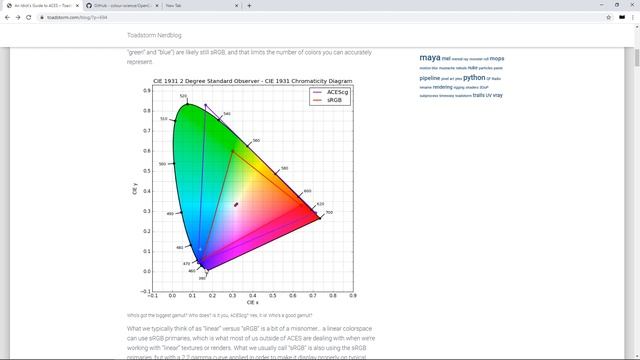Viewport: 640px width, 360px height.
Task: Minimize the browser window
Action: tap(602, 5)
